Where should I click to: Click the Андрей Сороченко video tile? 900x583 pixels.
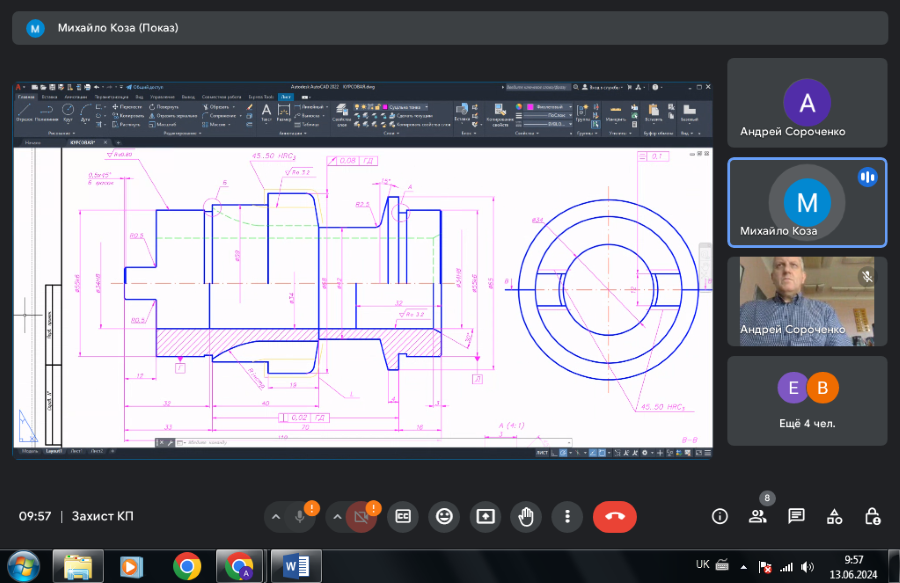[806, 301]
